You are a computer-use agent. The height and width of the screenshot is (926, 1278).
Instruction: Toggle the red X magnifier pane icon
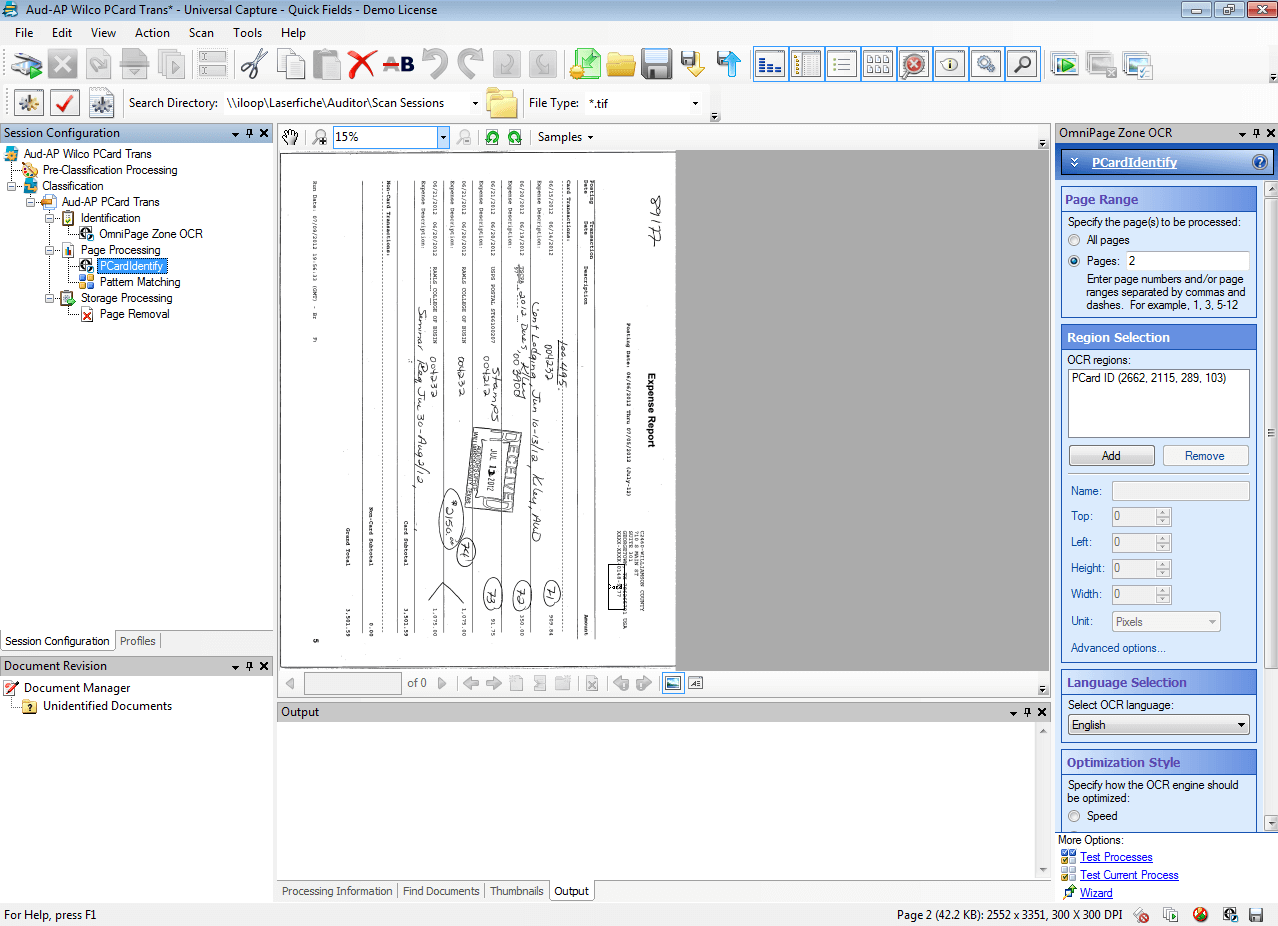pyautogui.click(x=914, y=65)
